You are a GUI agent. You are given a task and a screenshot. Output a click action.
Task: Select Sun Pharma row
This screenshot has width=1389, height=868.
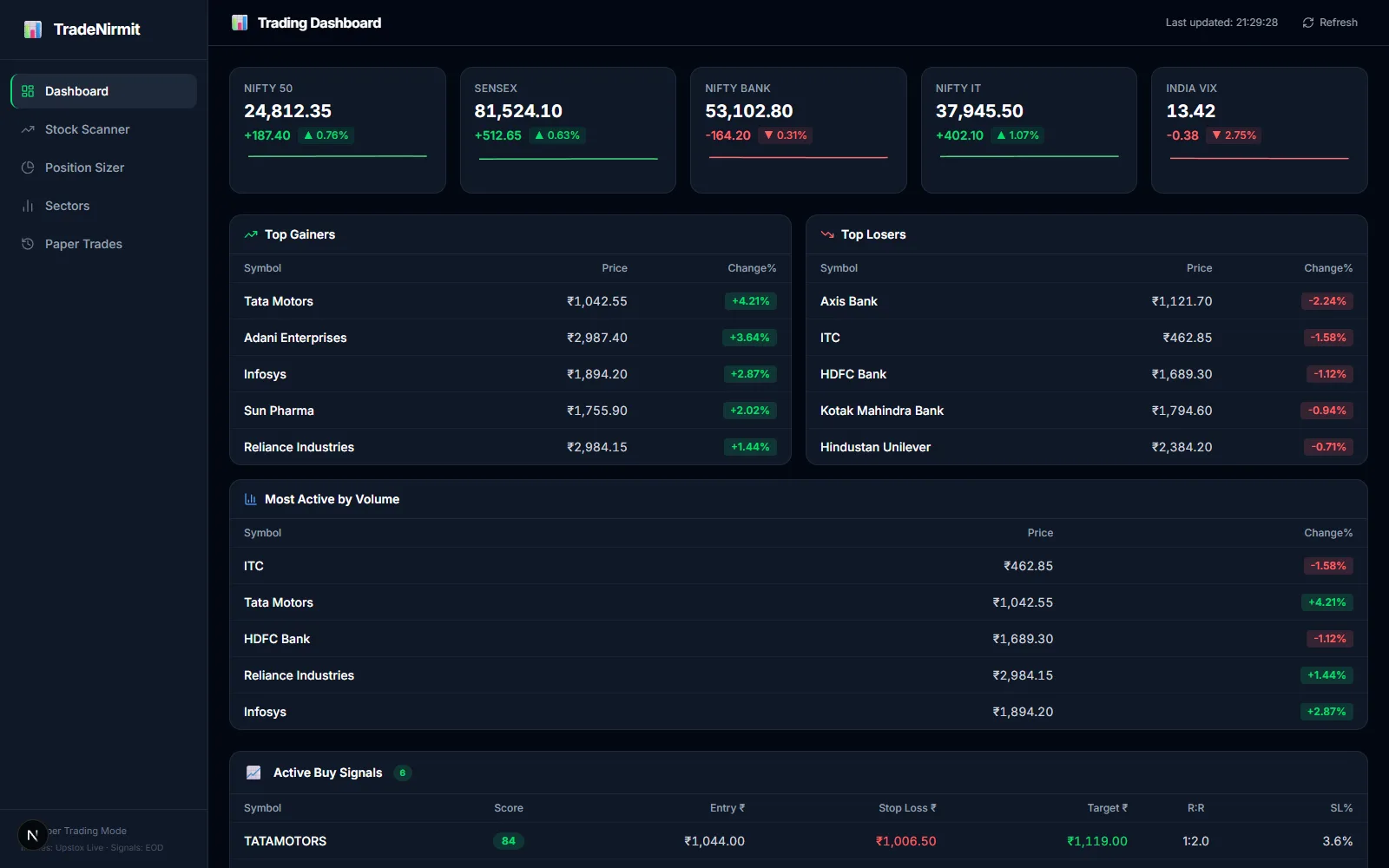pyautogui.click(x=510, y=411)
